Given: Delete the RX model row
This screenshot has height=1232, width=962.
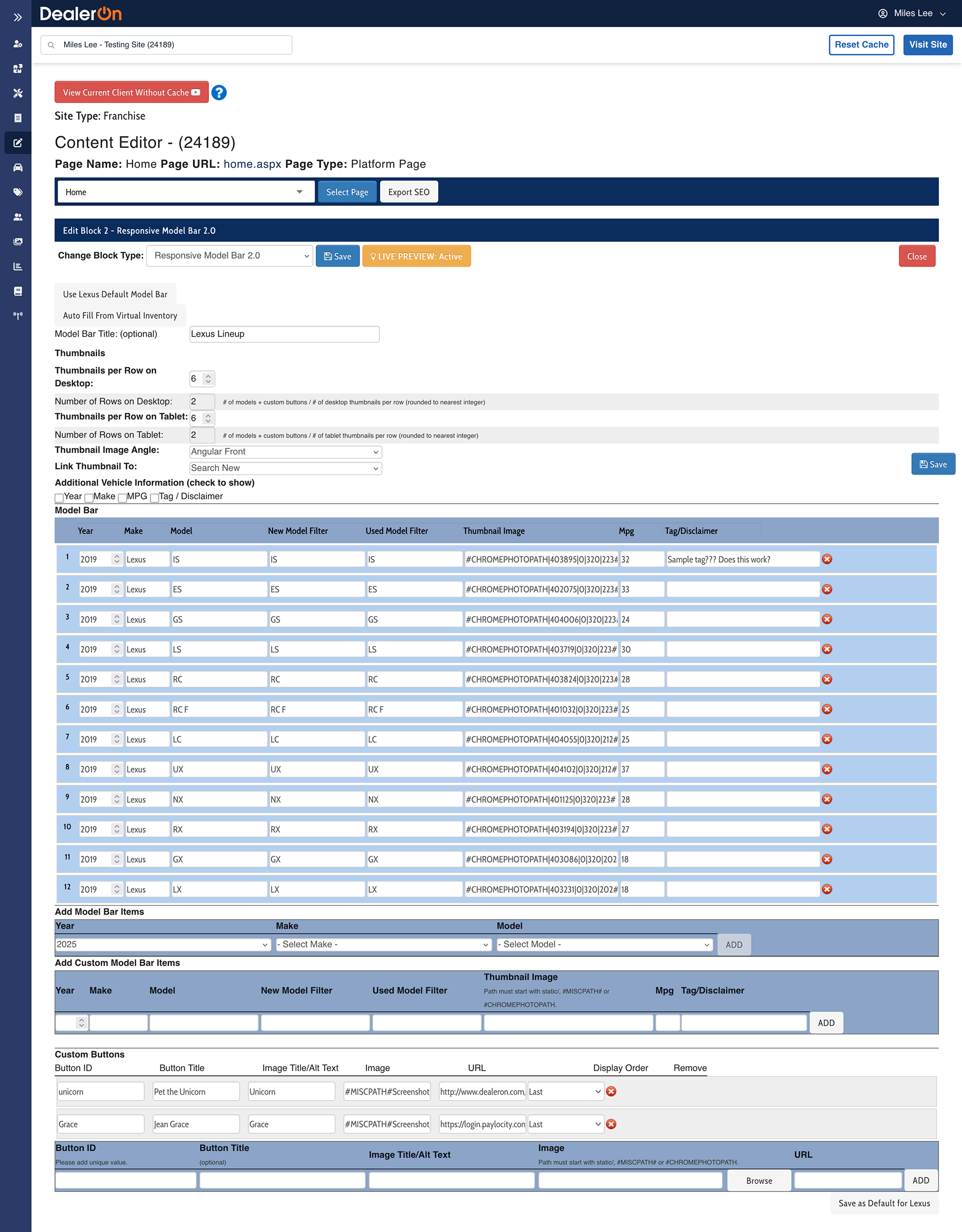Looking at the screenshot, I should (x=827, y=829).
